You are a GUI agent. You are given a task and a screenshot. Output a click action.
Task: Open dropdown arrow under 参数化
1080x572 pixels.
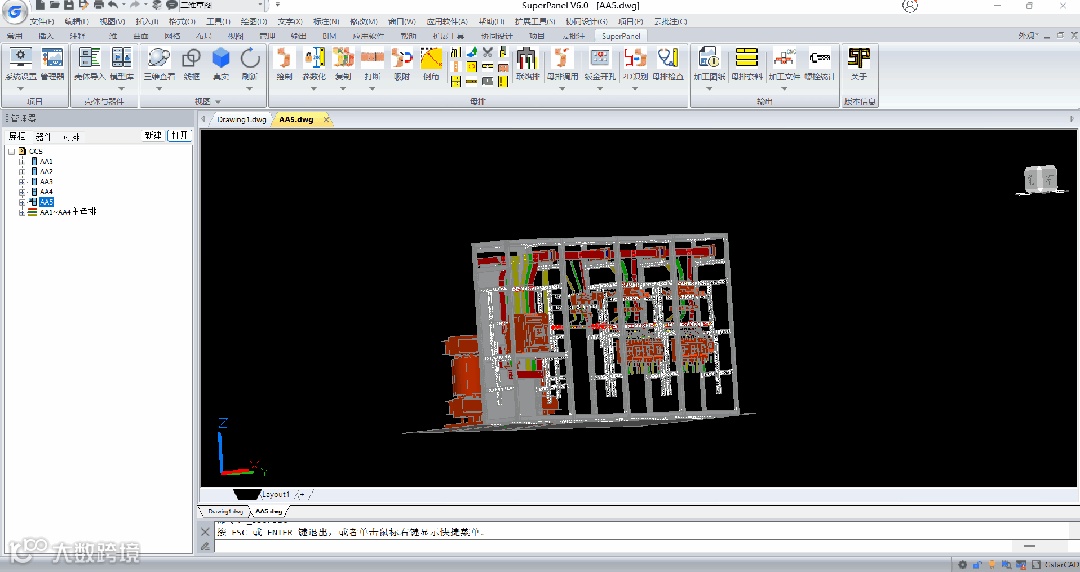[313, 88]
